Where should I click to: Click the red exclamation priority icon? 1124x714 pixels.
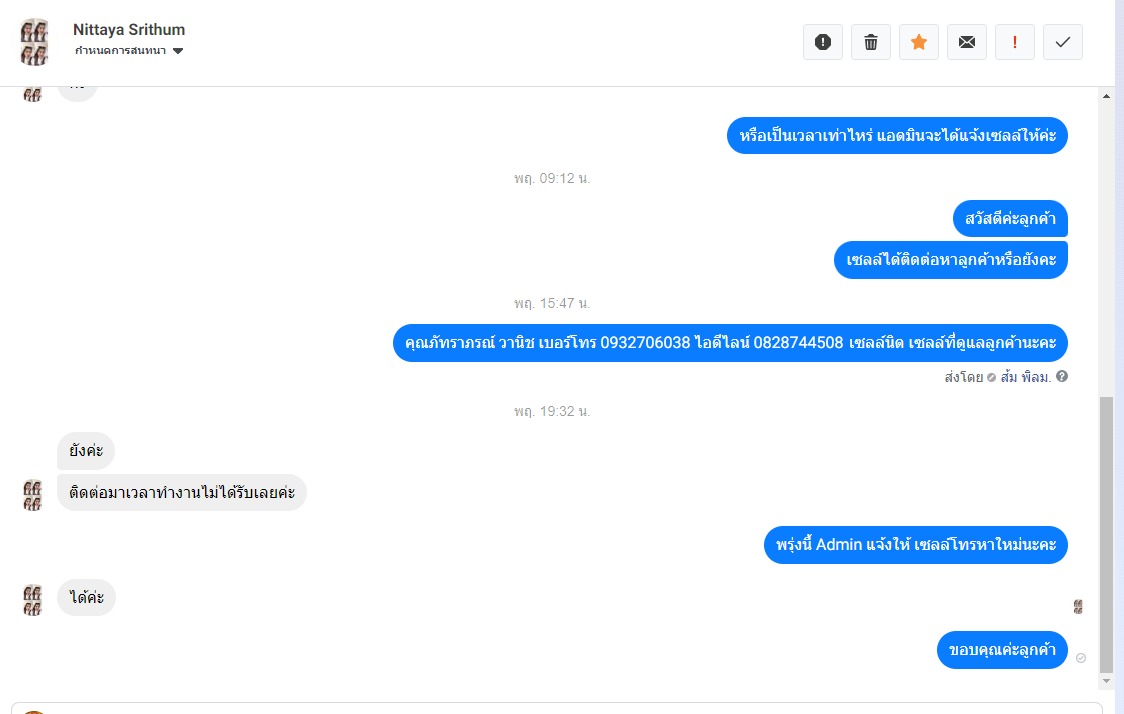click(x=1014, y=42)
